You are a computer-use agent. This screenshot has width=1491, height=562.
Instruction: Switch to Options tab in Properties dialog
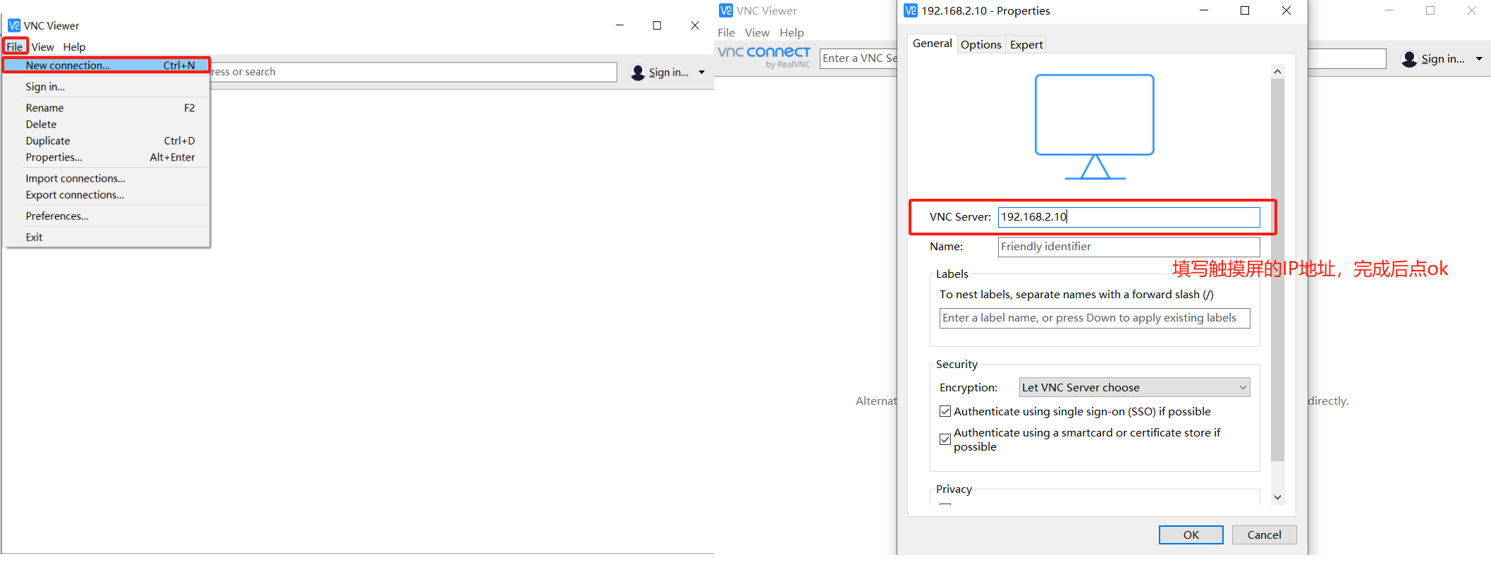pos(981,45)
